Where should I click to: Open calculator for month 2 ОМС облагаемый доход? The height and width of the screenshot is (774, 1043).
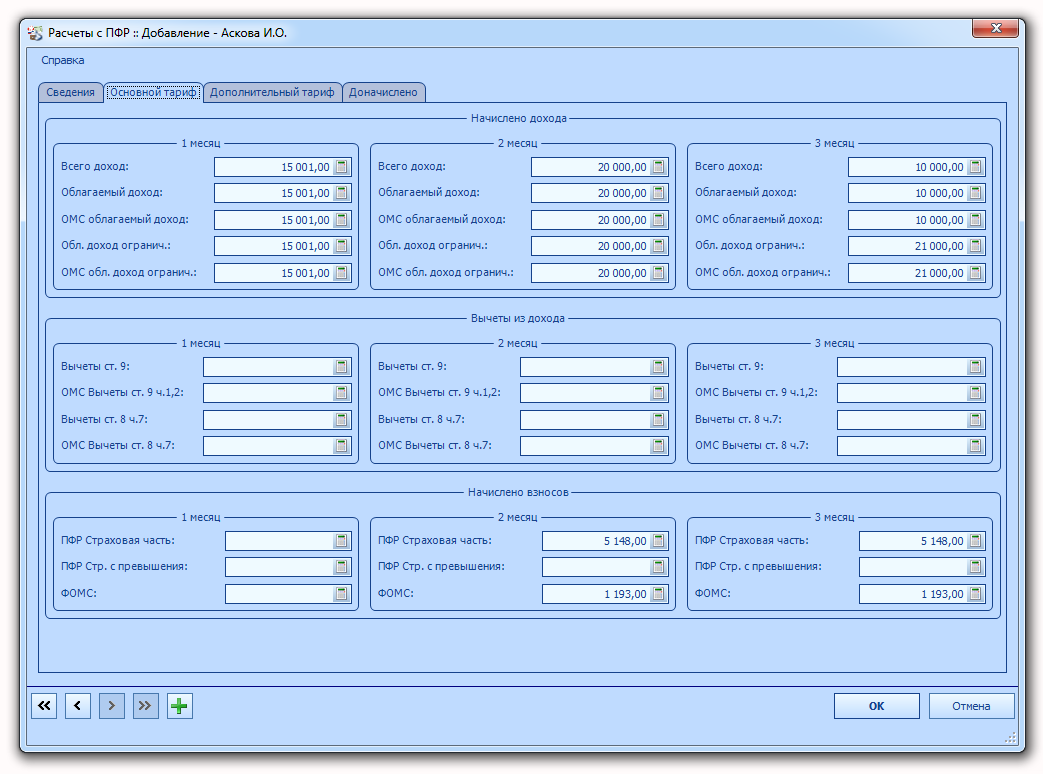659,220
